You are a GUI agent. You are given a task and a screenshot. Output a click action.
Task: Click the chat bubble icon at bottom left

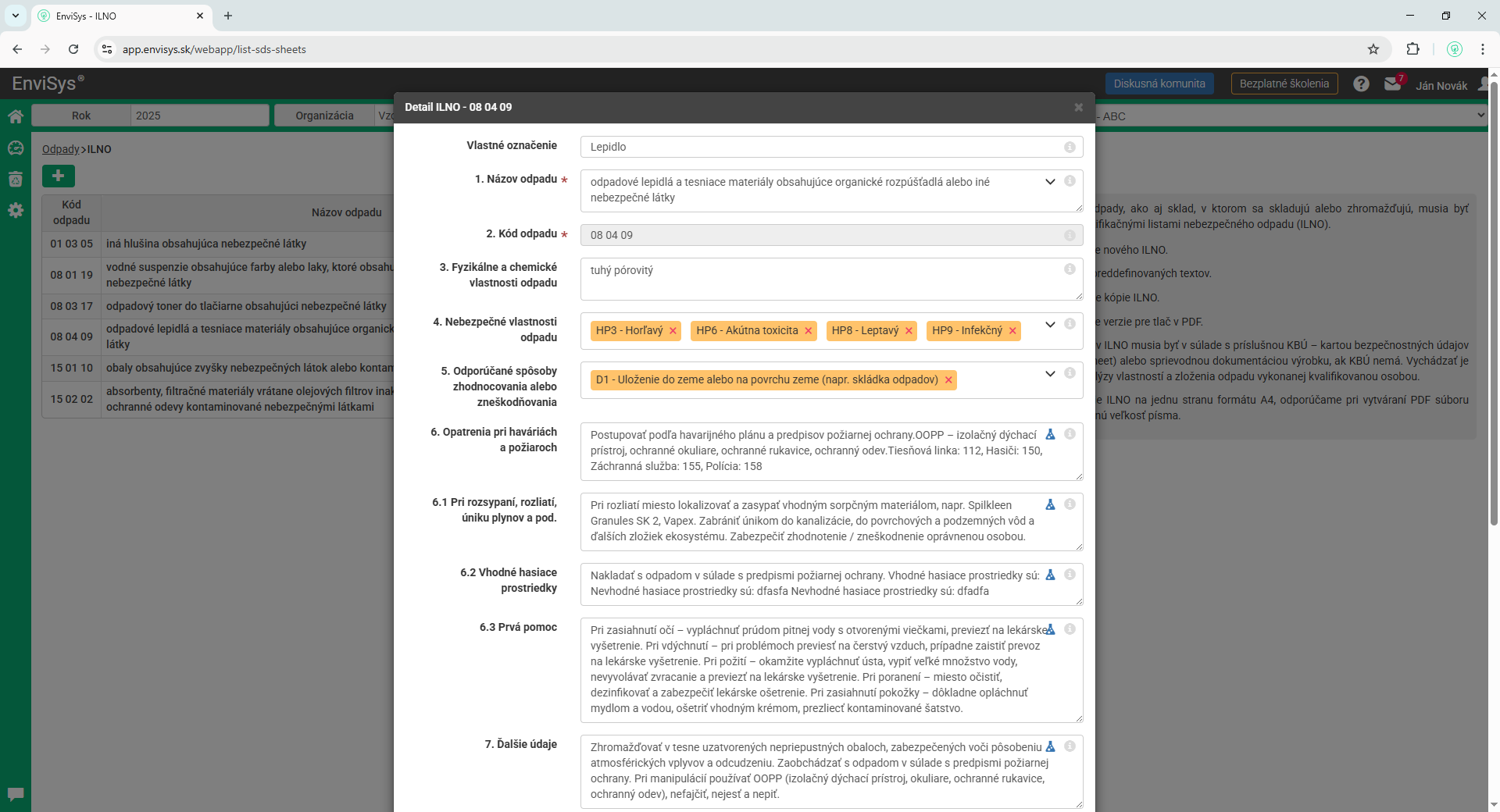click(16, 794)
